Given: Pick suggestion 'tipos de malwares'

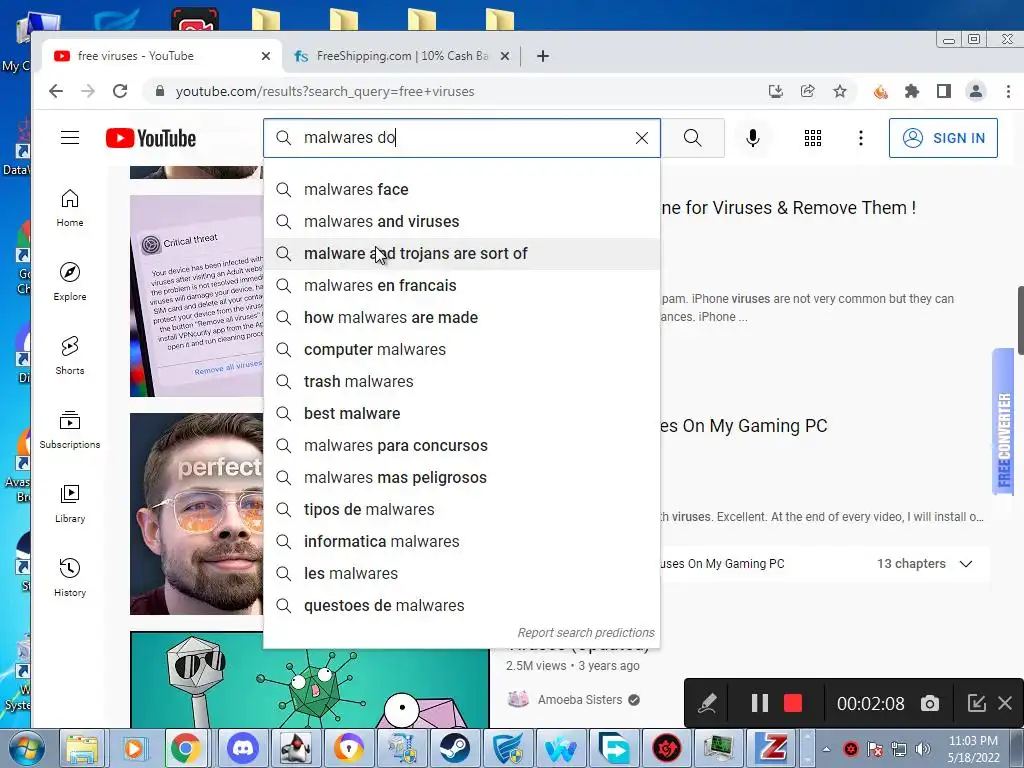Looking at the screenshot, I should click(x=462, y=509).
